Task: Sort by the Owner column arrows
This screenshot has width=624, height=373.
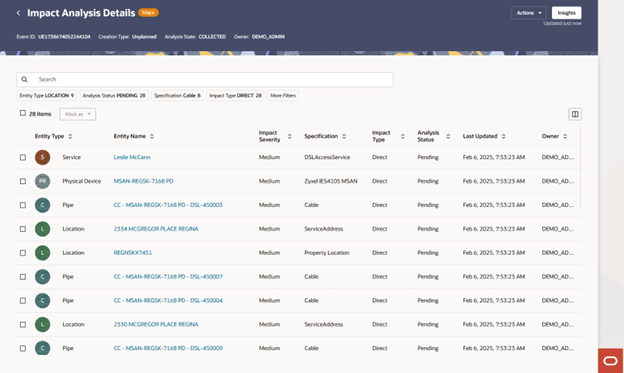Action: [x=565, y=136]
